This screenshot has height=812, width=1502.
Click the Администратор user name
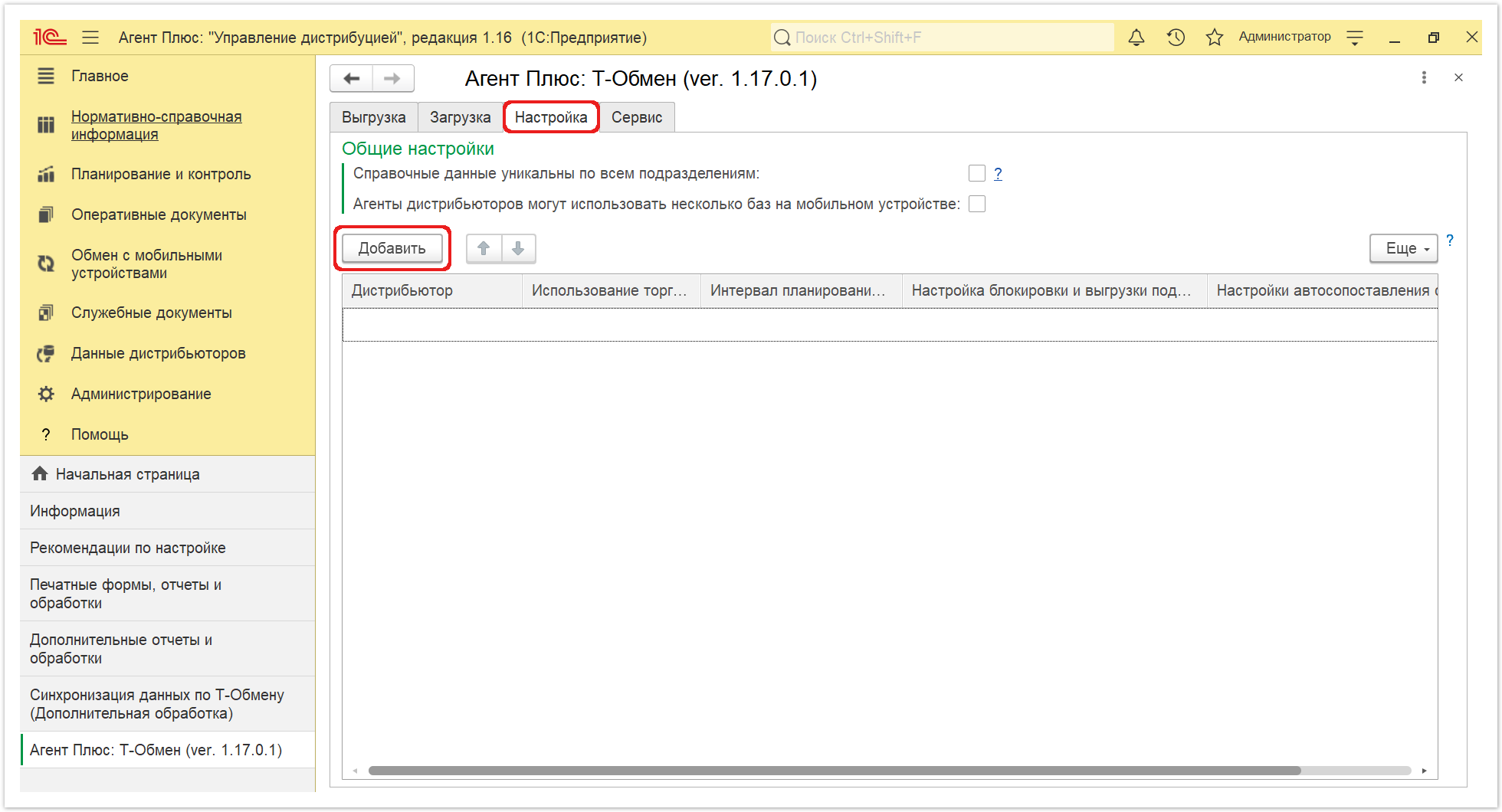click(x=1284, y=37)
